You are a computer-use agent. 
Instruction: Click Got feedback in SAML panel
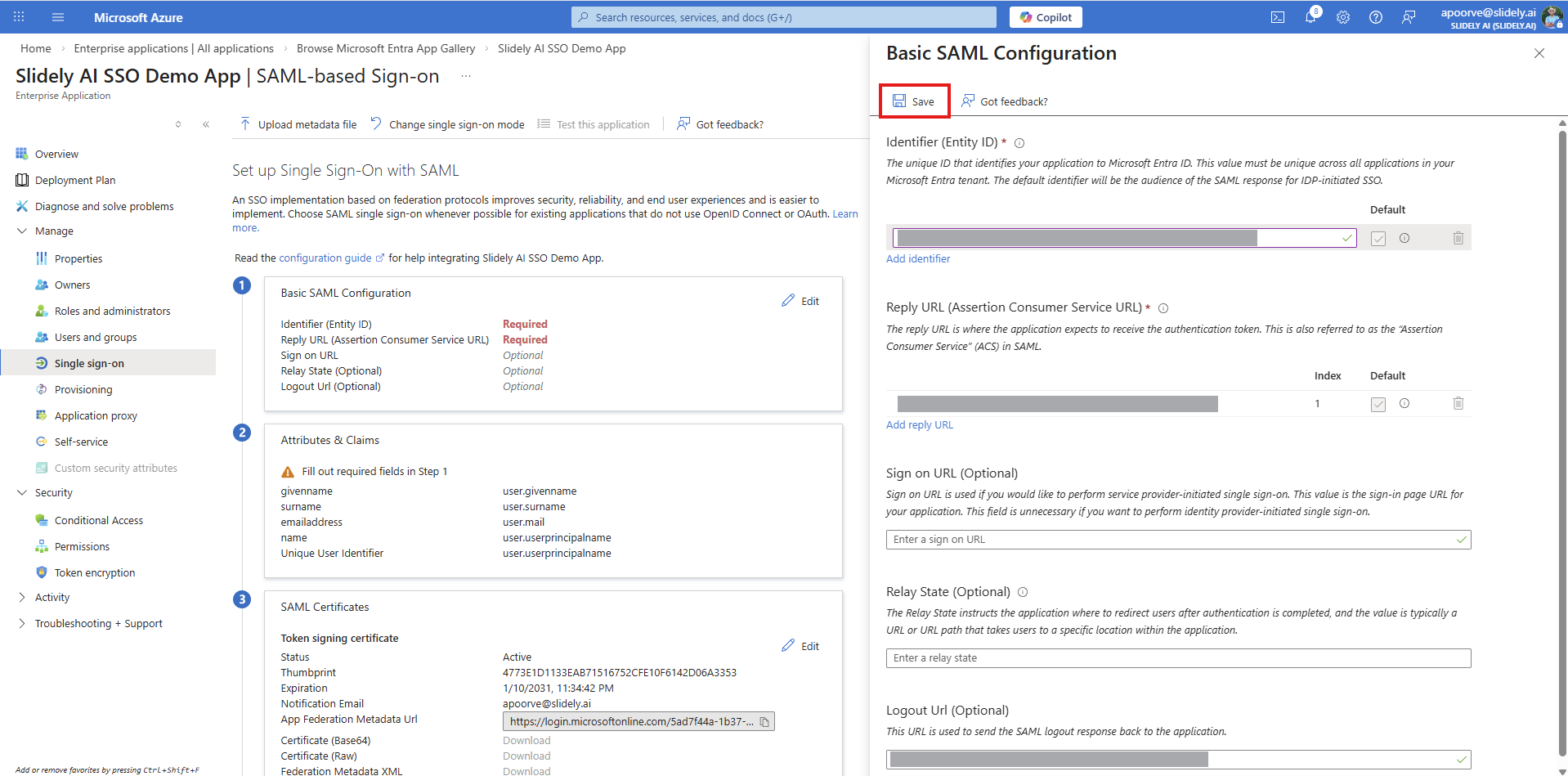[x=1005, y=101]
